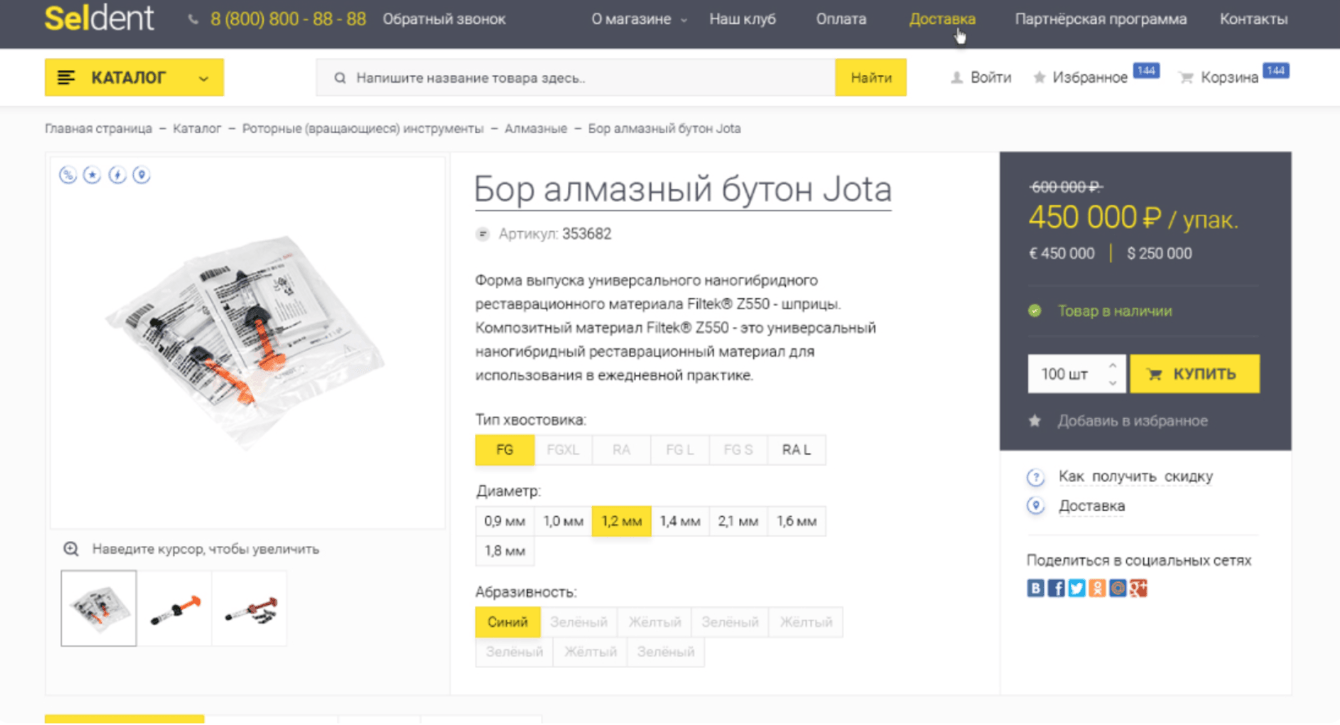Click the second product thumbnail image
Screen dimensions: 1340x725
coord(175,608)
